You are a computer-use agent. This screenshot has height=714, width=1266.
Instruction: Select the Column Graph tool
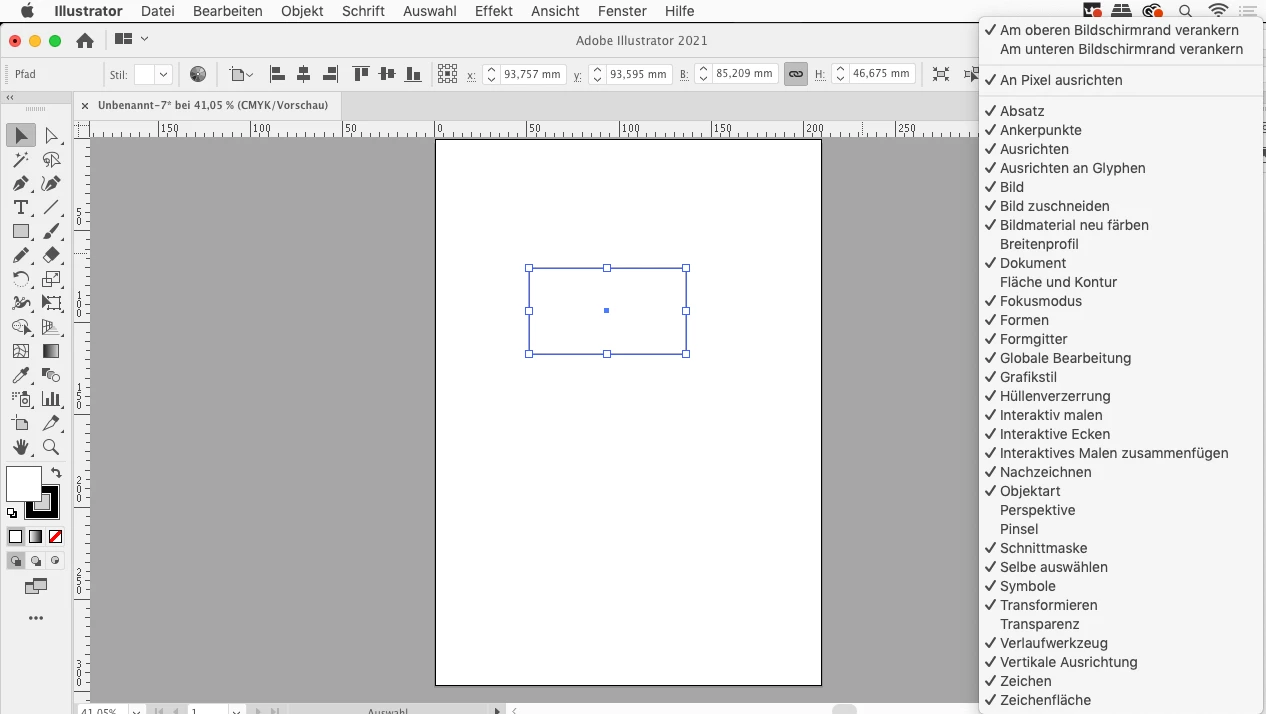pos(52,399)
